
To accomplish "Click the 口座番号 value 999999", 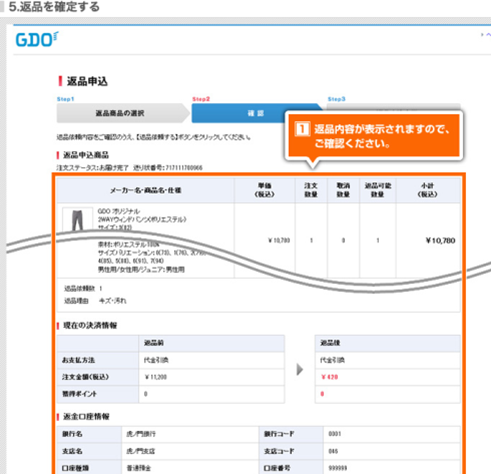I will (338, 468).
